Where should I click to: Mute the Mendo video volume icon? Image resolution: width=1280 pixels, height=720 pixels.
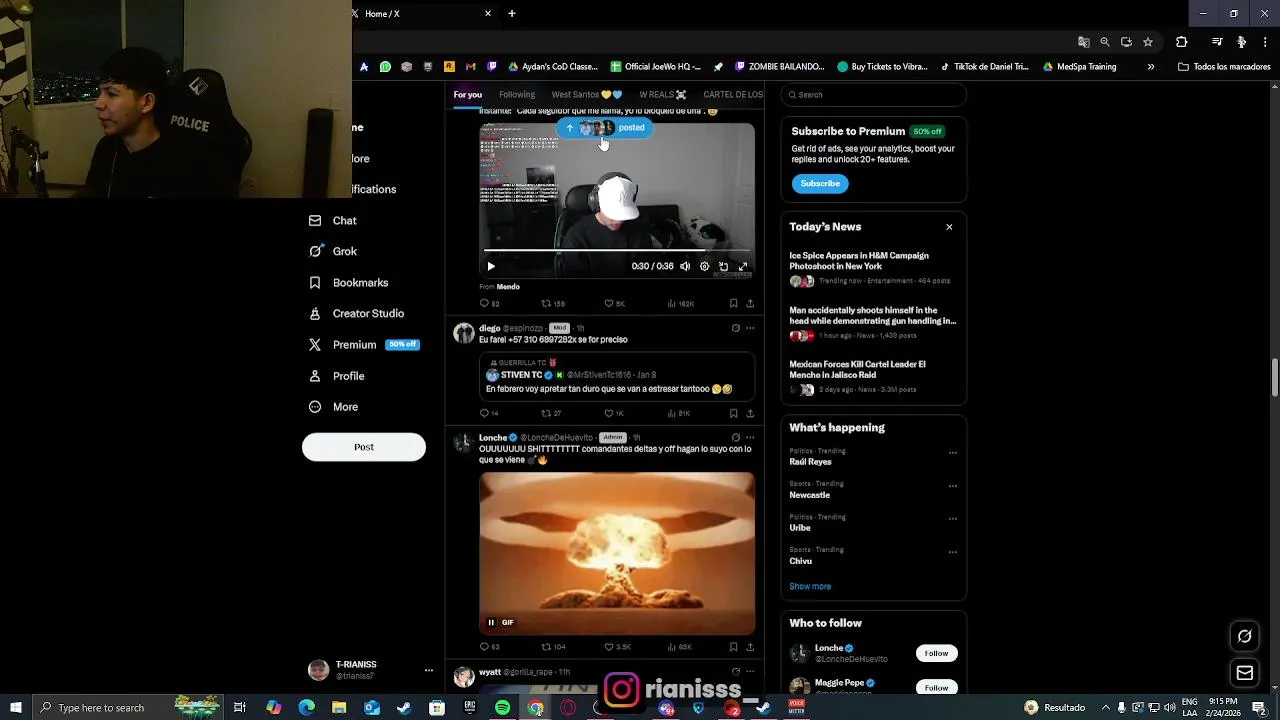click(x=685, y=266)
